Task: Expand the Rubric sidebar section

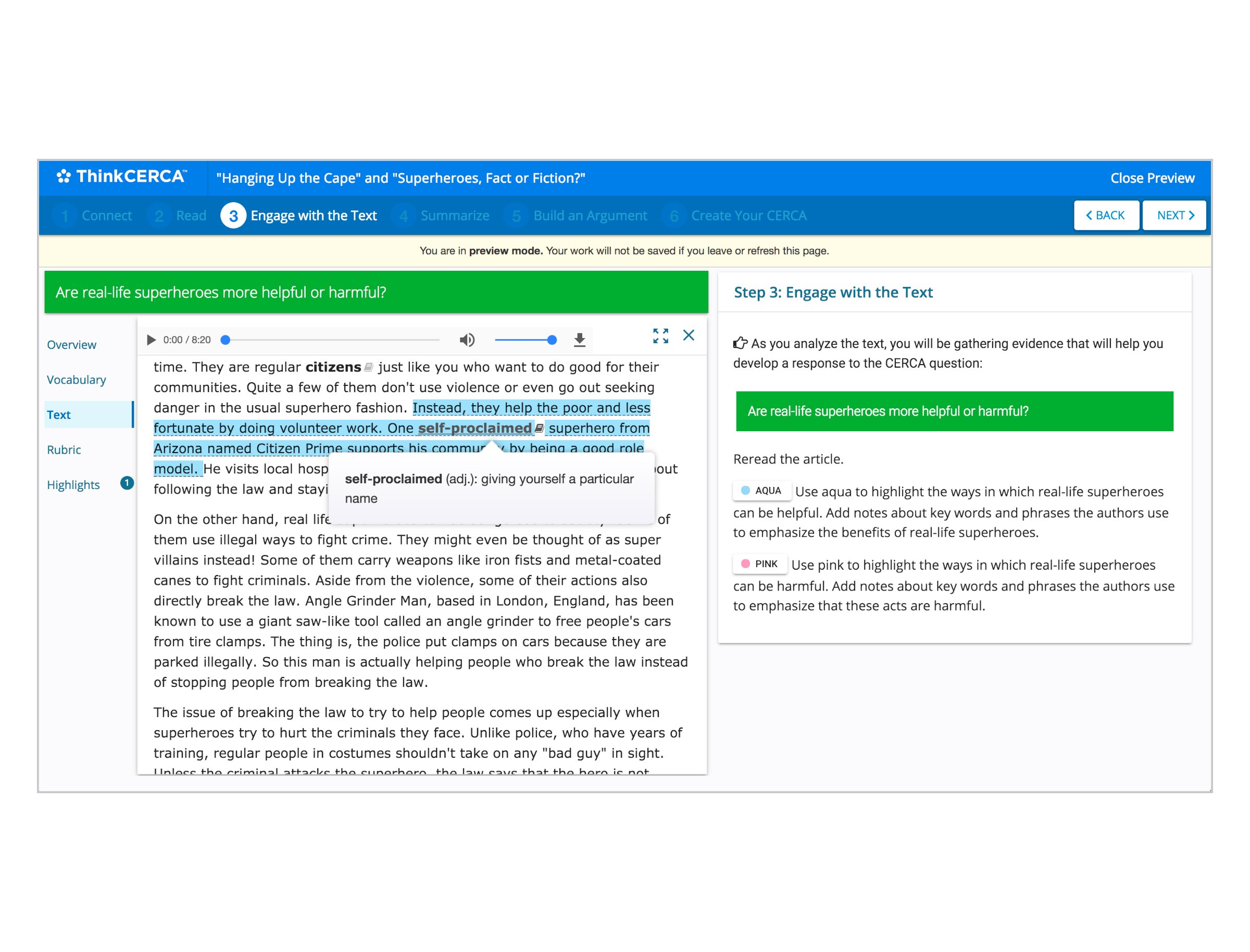Action: pos(62,449)
